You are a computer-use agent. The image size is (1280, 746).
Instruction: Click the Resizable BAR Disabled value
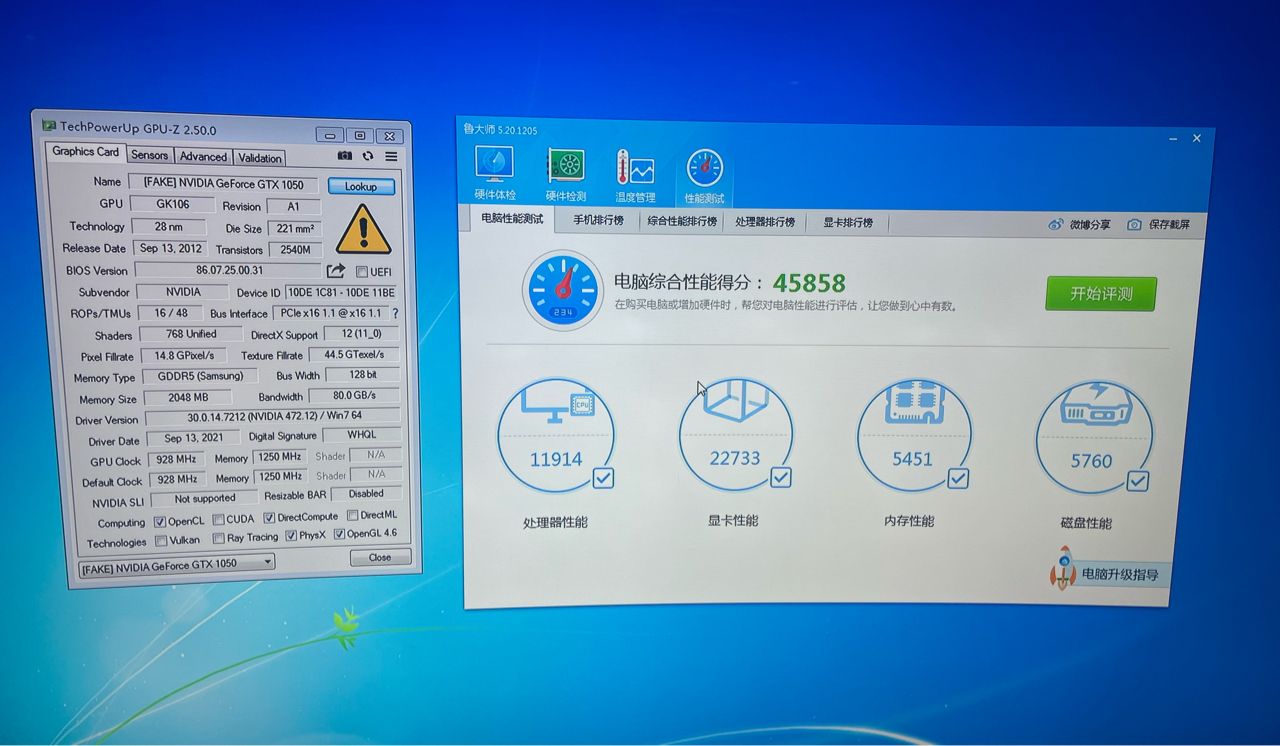click(x=366, y=494)
